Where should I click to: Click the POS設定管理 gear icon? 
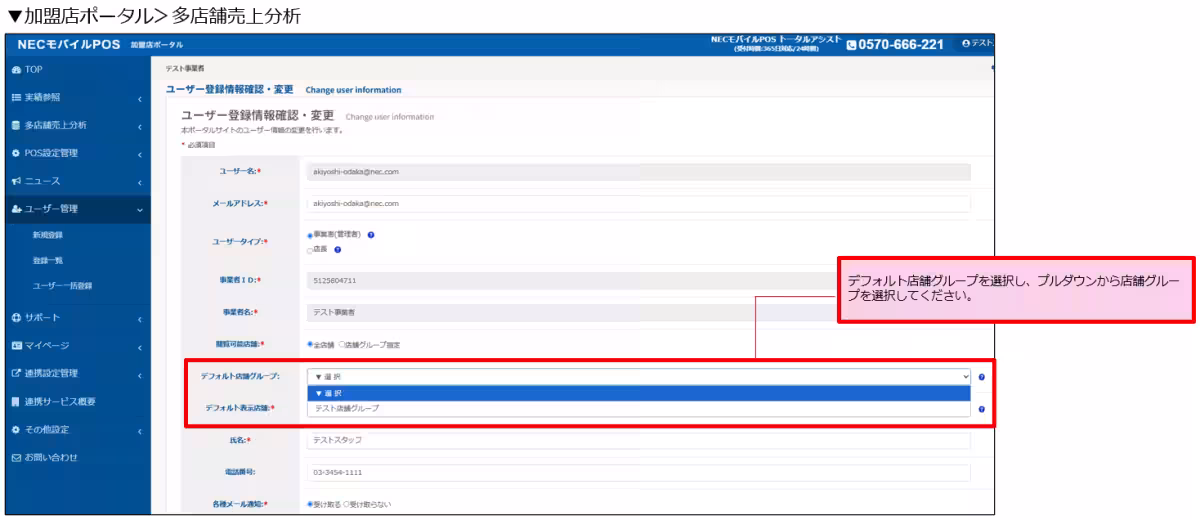pos(16,154)
